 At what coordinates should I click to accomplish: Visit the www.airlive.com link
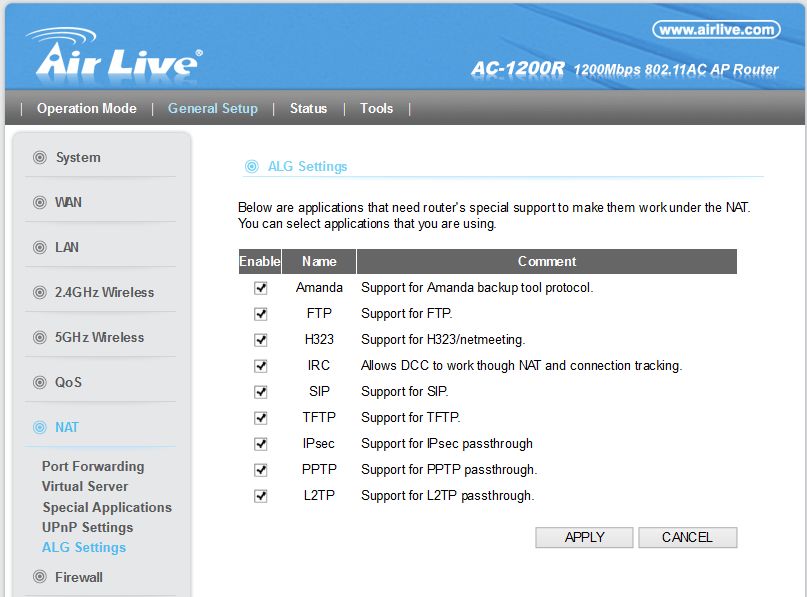[716, 29]
